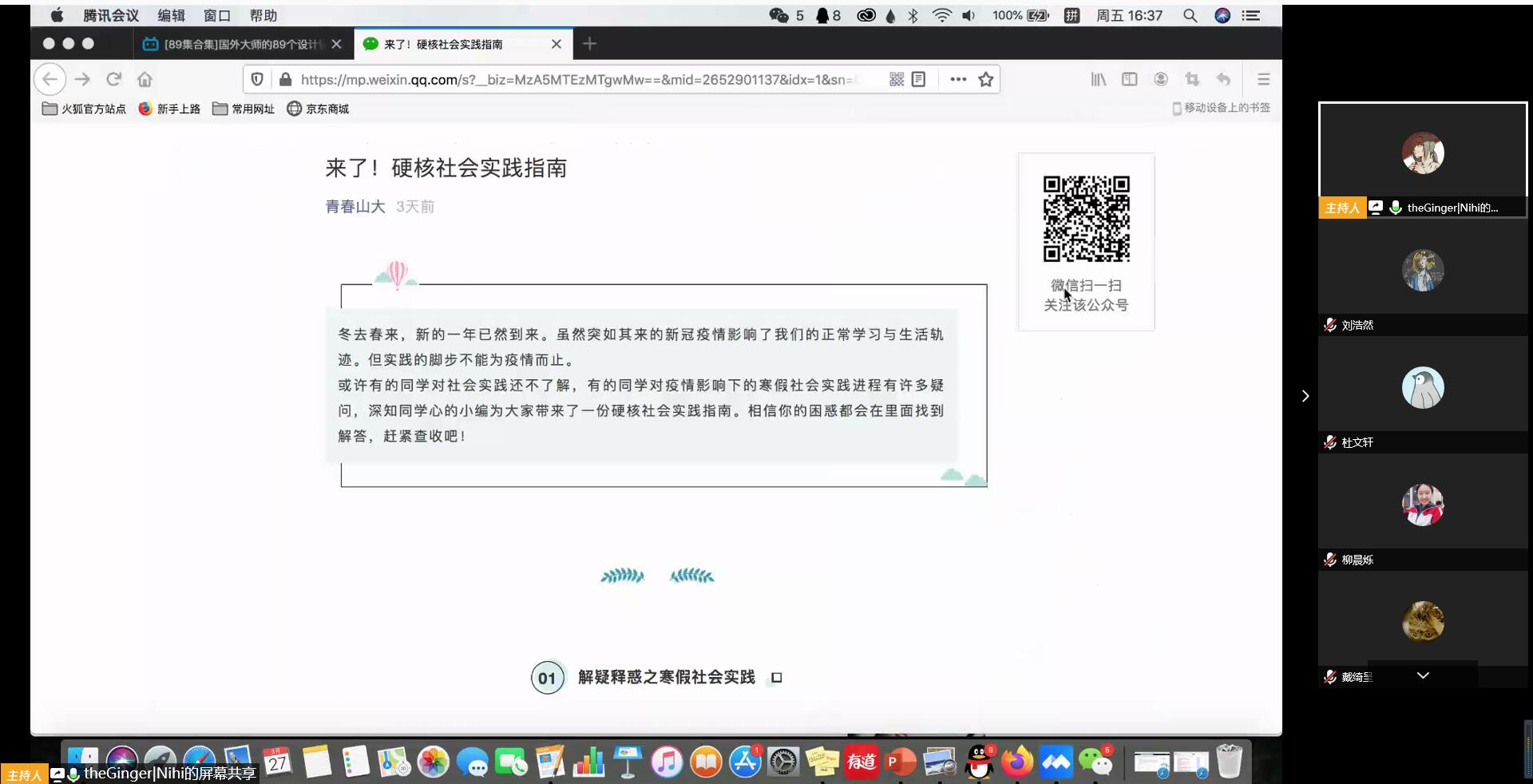Image resolution: width=1533 pixels, height=784 pixels.
Task: Click the Firefox reload page icon
Action: (114, 79)
